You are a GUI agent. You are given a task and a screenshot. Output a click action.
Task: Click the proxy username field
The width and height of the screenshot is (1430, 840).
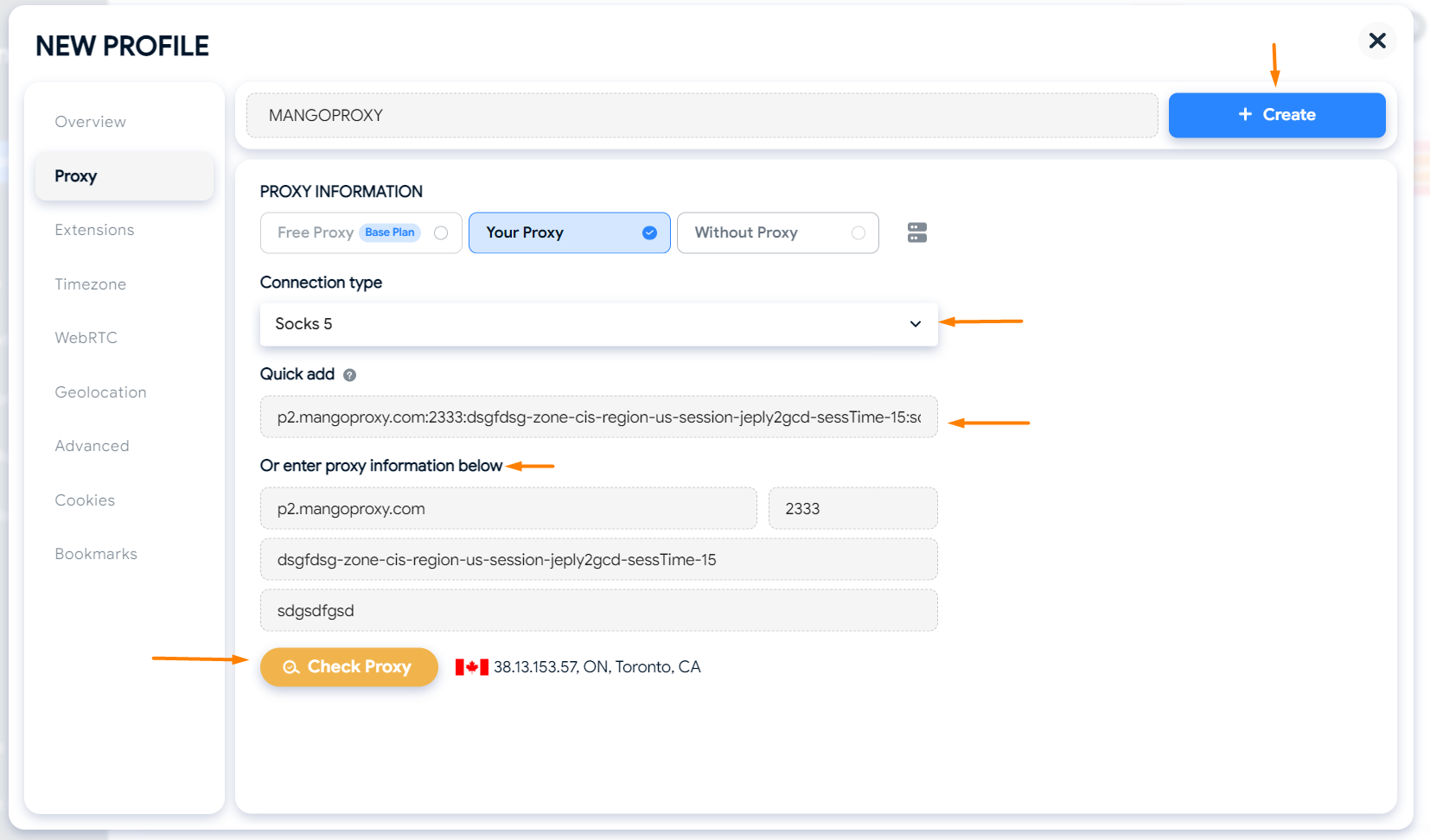point(598,559)
